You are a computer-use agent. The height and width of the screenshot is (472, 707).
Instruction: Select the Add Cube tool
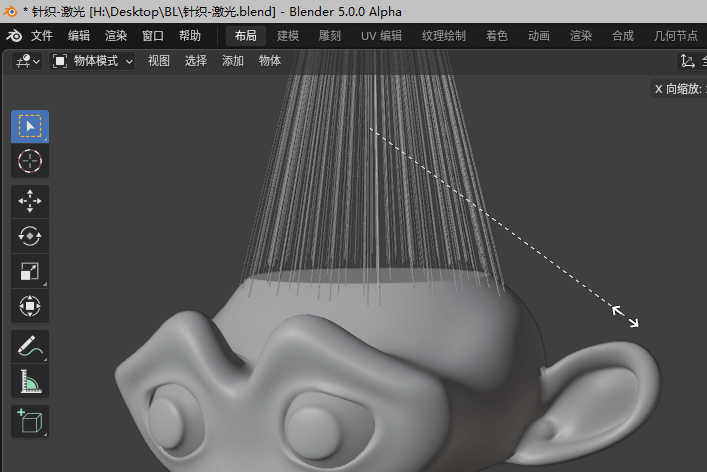point(30,421)
